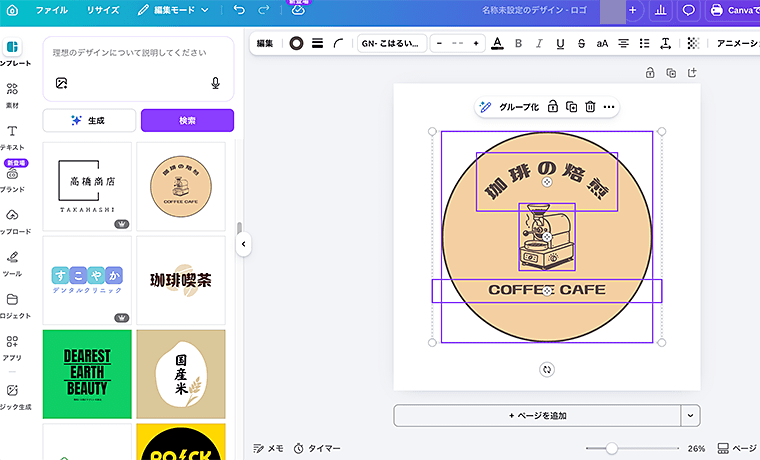This screenshot has height=460, width=760.
Task: Open the アニメート animation option
Action: (x=737, y=44)
